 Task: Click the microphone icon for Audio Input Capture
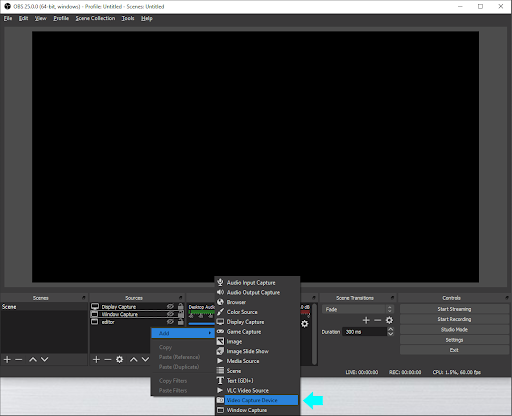point(220,282)
